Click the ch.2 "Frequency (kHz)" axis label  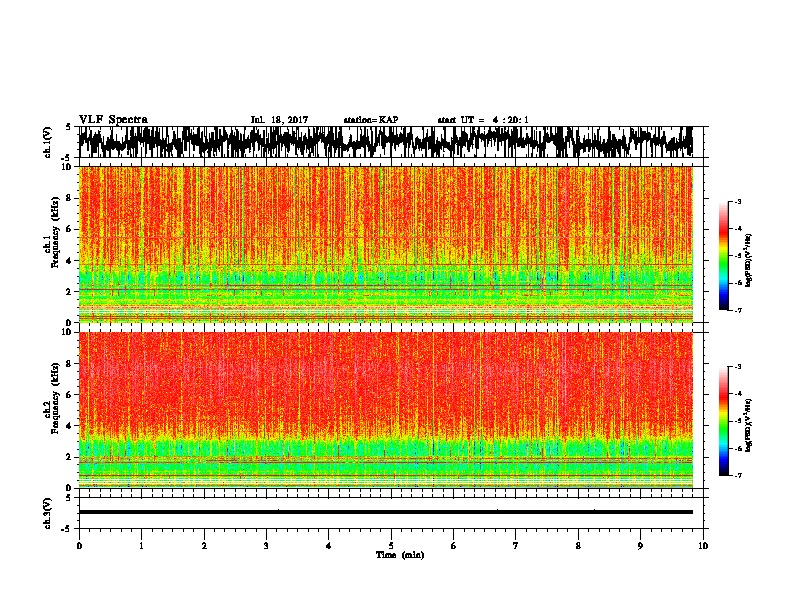(56, 398)
